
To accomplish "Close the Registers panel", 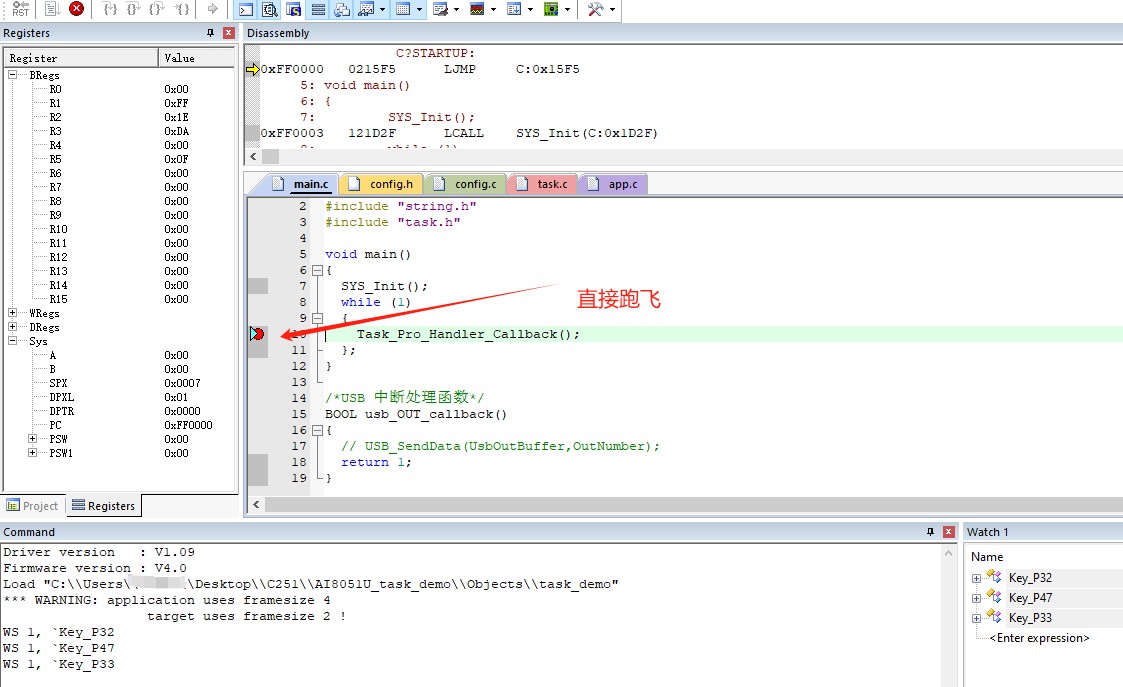I will pyautogui.click(x=229, y=33).
